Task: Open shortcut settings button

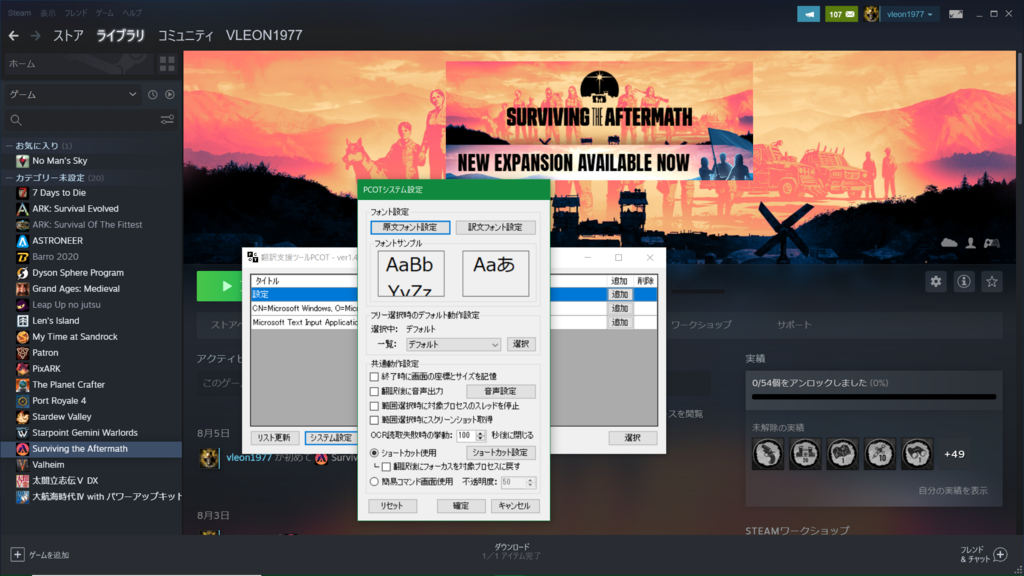Action: (x=501, y=453)
